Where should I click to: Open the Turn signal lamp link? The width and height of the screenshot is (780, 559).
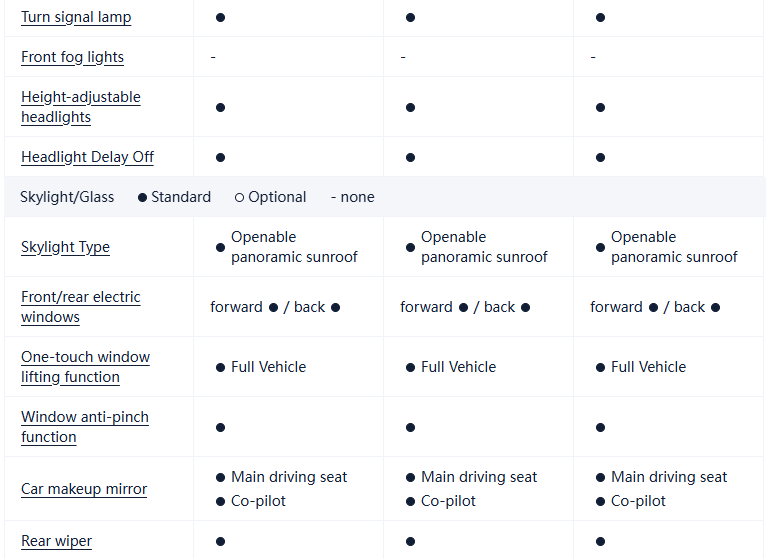coord(76,17)
